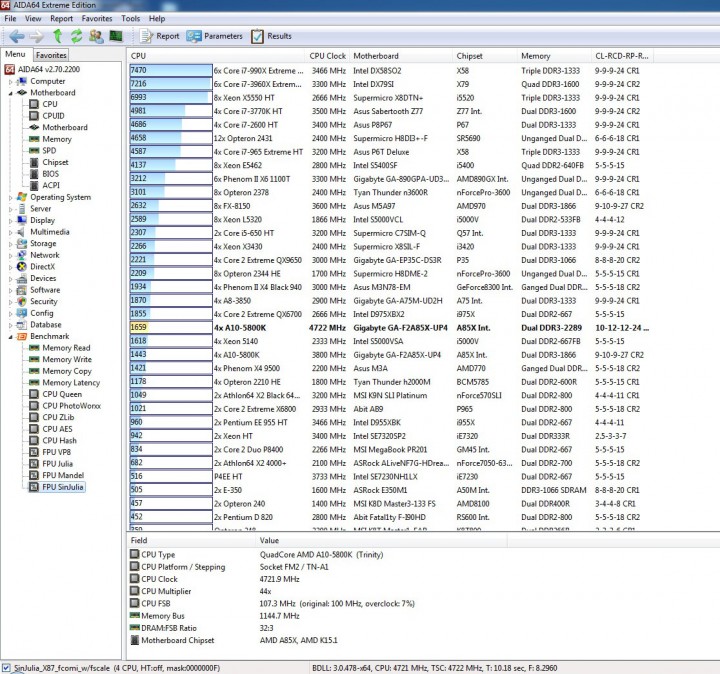Open the Favorites menu
The image size is (720, 674).
click(97, 18)
